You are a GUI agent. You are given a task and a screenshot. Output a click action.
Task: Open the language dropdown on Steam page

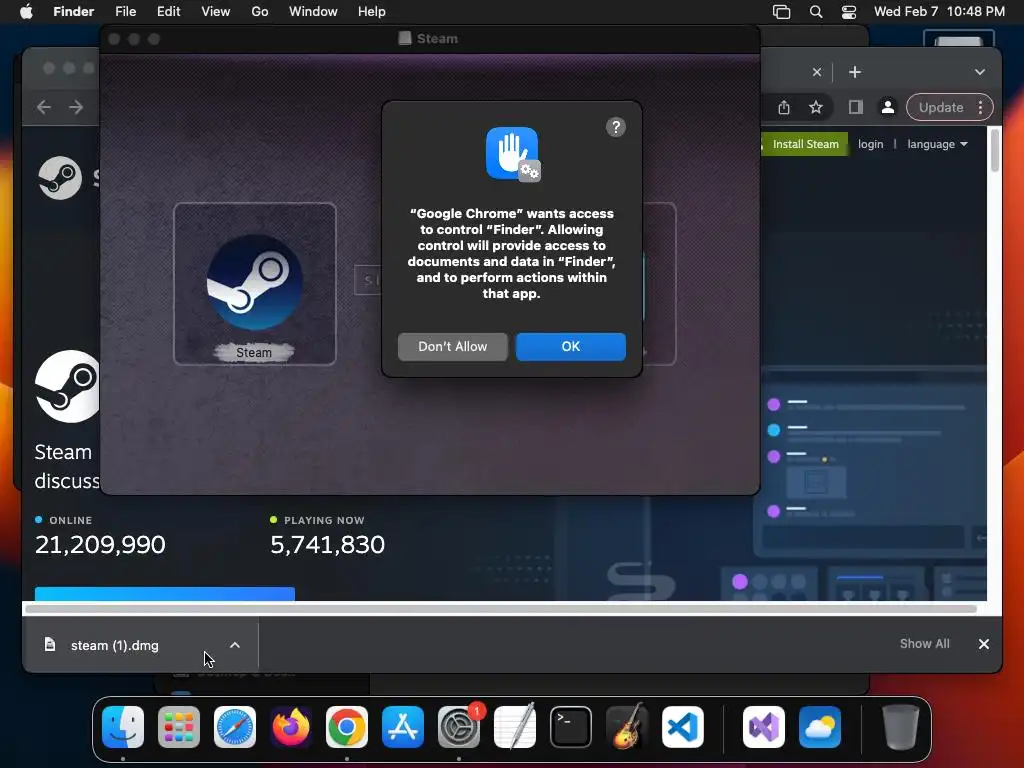point(937,144)
